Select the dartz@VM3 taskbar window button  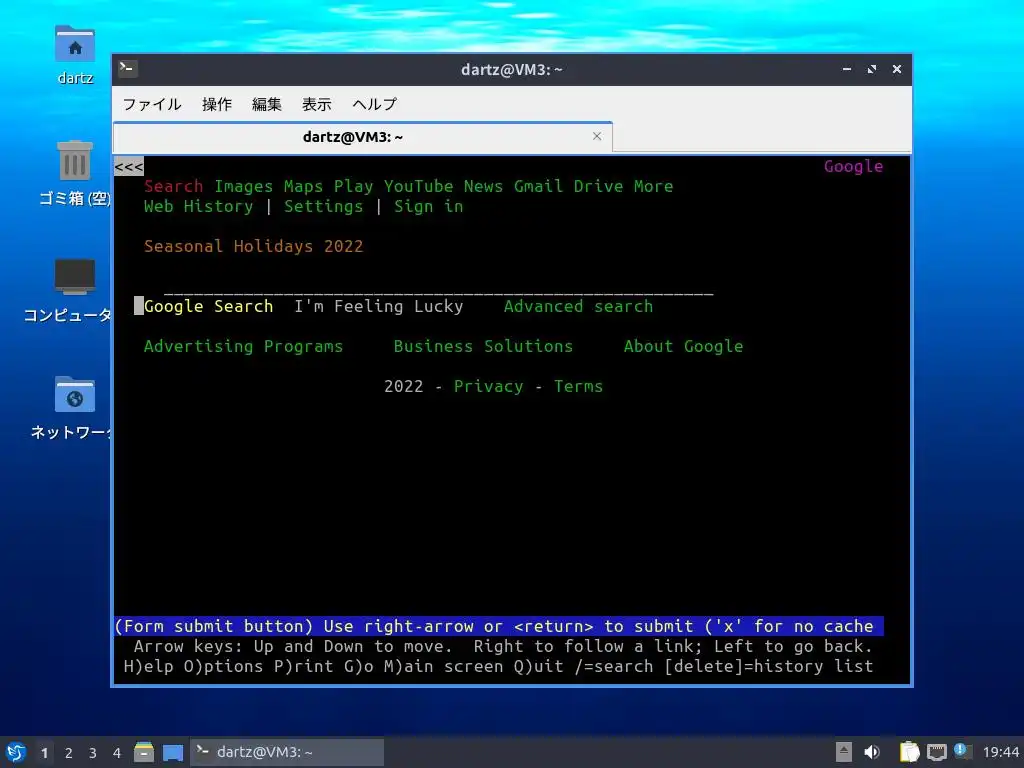(x=287, y=752)
